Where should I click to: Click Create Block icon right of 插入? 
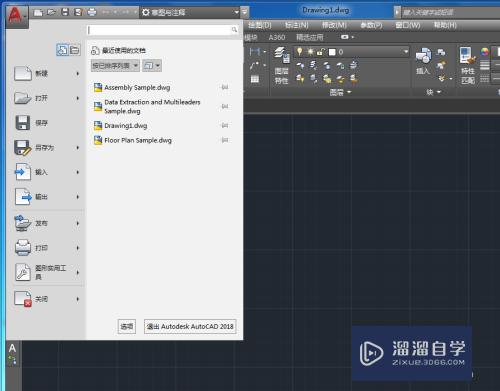pyautogui.click(x=441, y=52)
